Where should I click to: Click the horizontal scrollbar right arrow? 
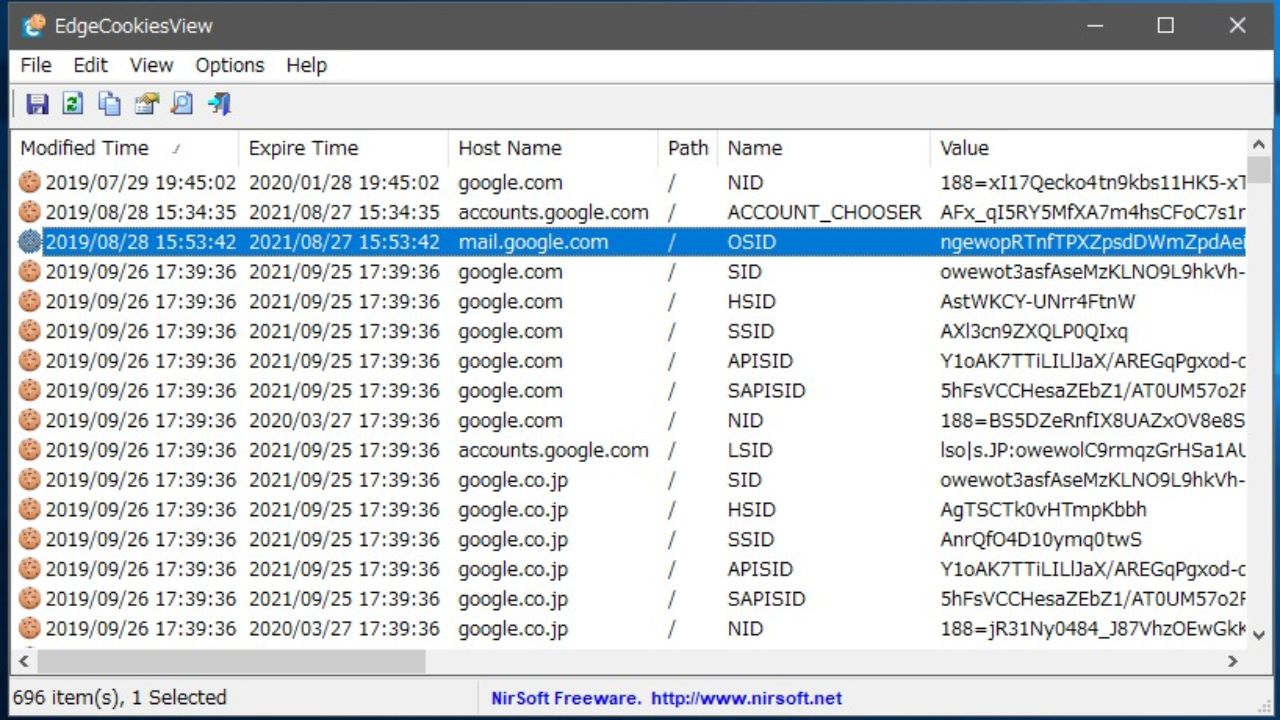[x=1233, y=661]
